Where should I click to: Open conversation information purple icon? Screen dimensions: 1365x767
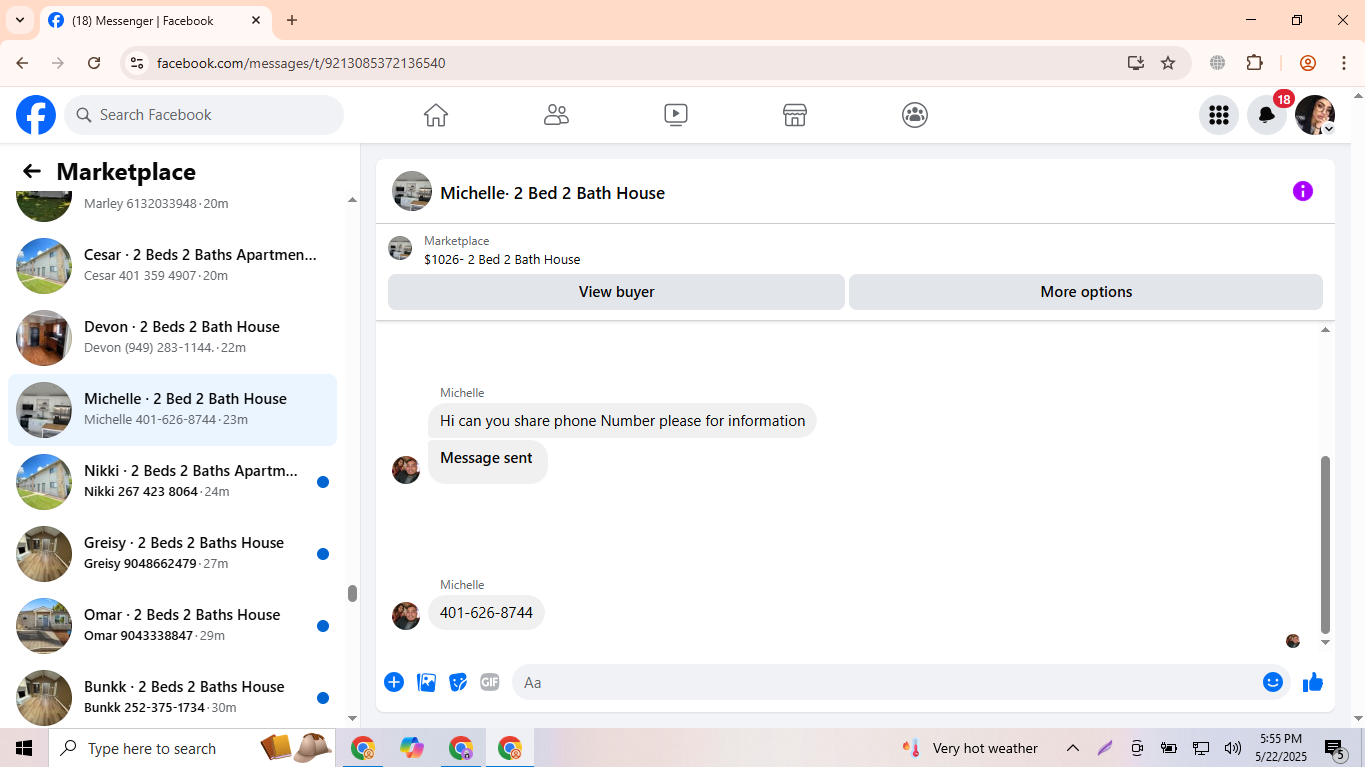[x=1302, y=191]
